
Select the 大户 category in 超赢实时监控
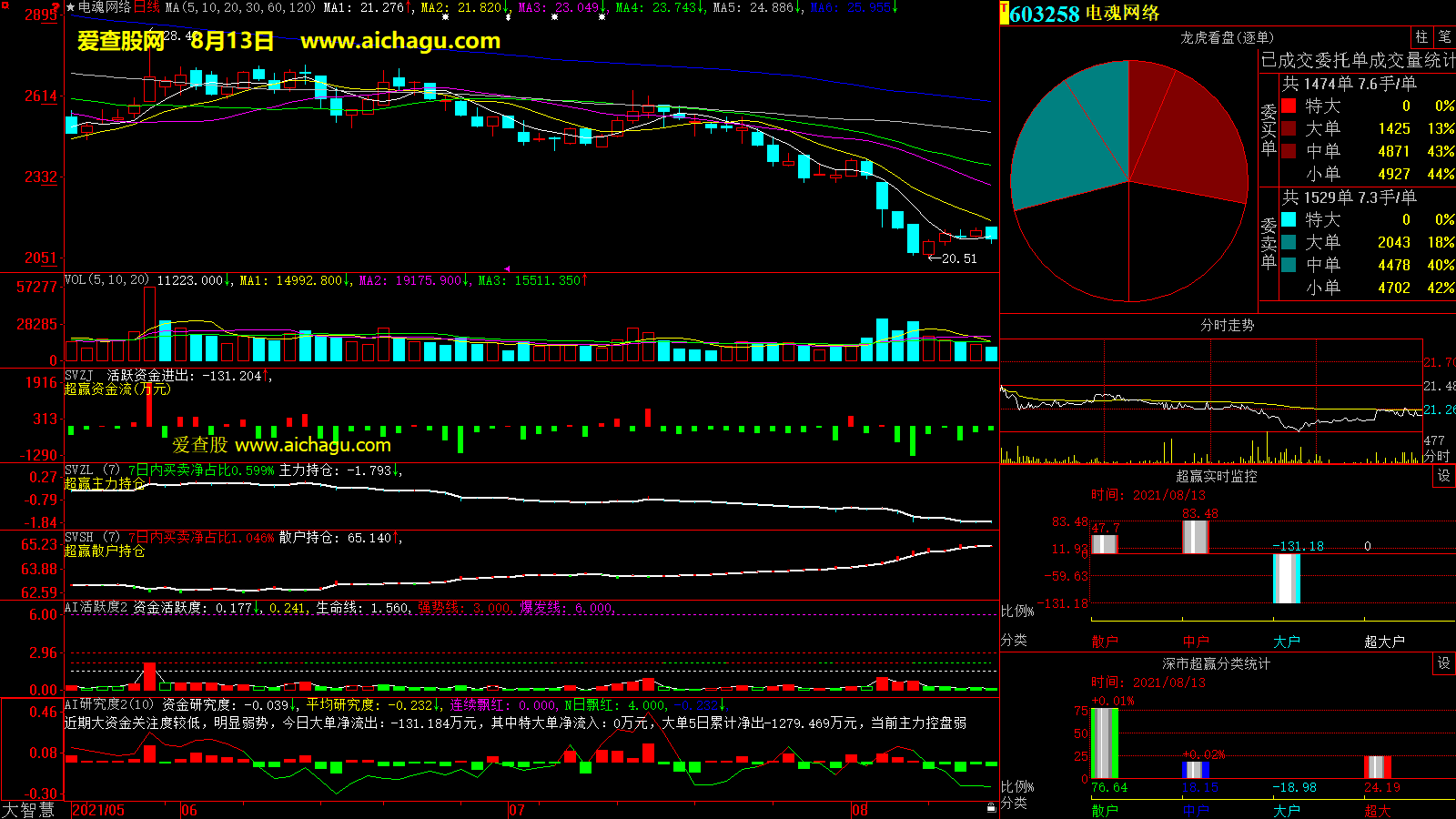pyautogui.click(x=1286, y=642)
